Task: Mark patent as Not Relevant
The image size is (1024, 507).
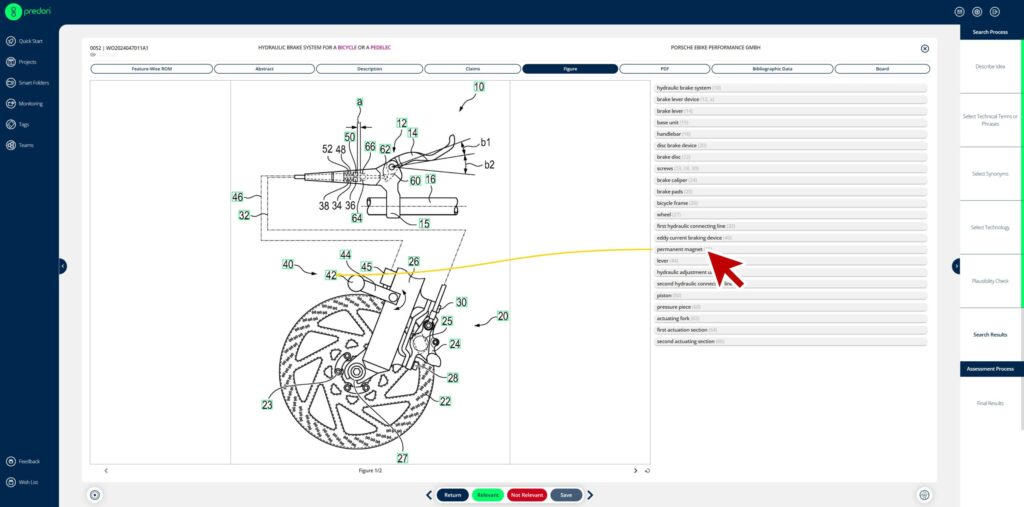Action: pos(526,495)
